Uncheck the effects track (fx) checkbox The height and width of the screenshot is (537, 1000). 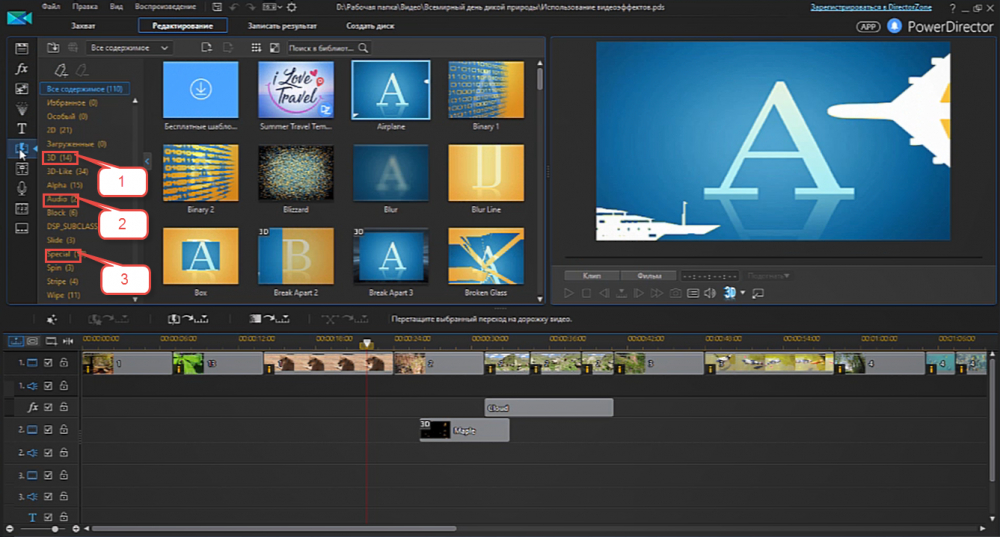coord(47,407)
